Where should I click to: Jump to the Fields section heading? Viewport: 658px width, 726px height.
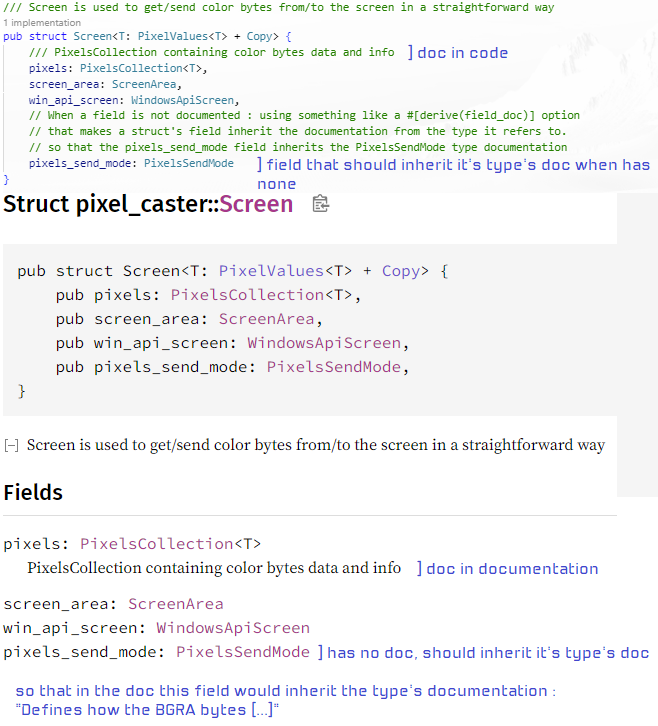[33, 492]
